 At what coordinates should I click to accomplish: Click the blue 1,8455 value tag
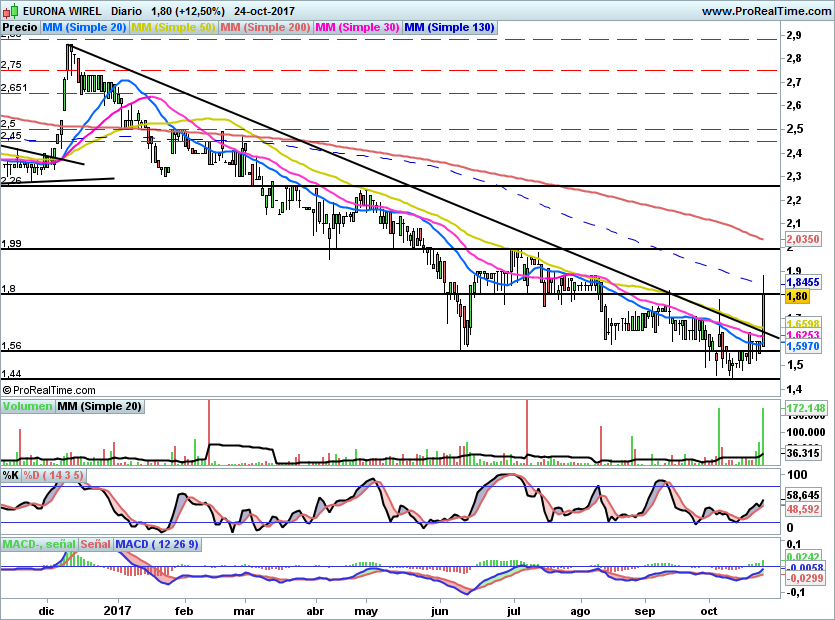[x=804, y=282]
